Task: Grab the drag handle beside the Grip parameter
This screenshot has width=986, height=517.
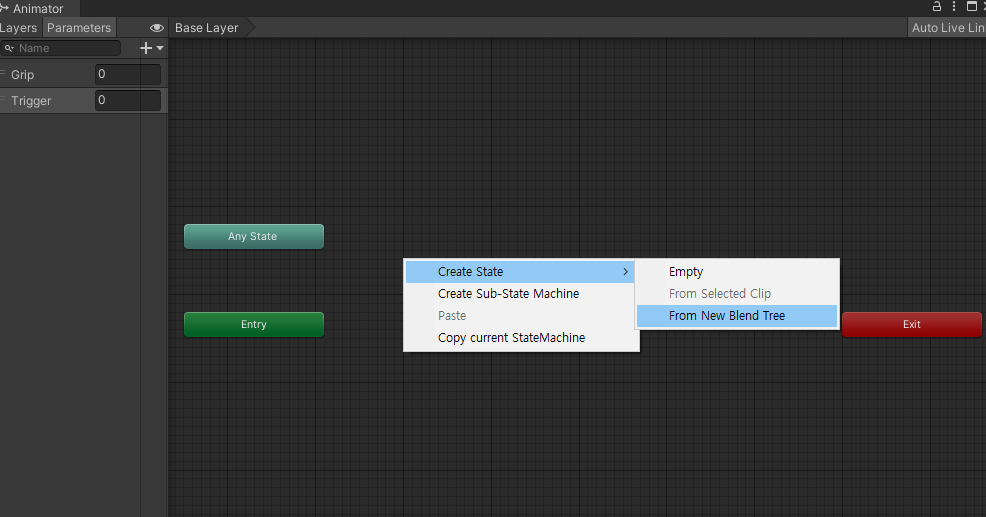Action: [3, 74]
